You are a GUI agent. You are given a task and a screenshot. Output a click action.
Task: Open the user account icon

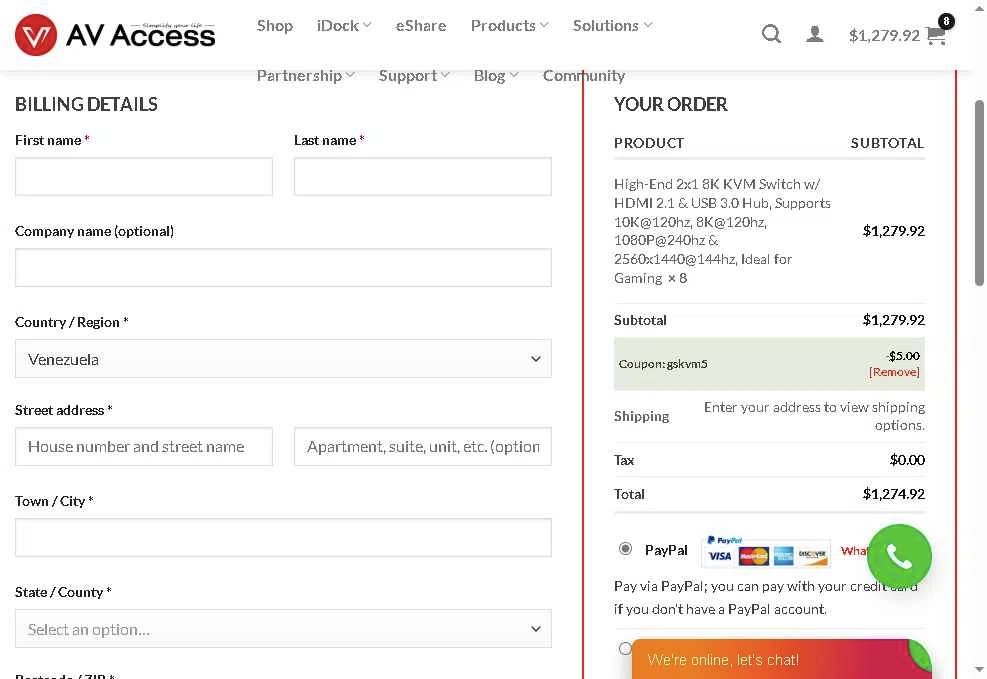[x=815, y=34]
